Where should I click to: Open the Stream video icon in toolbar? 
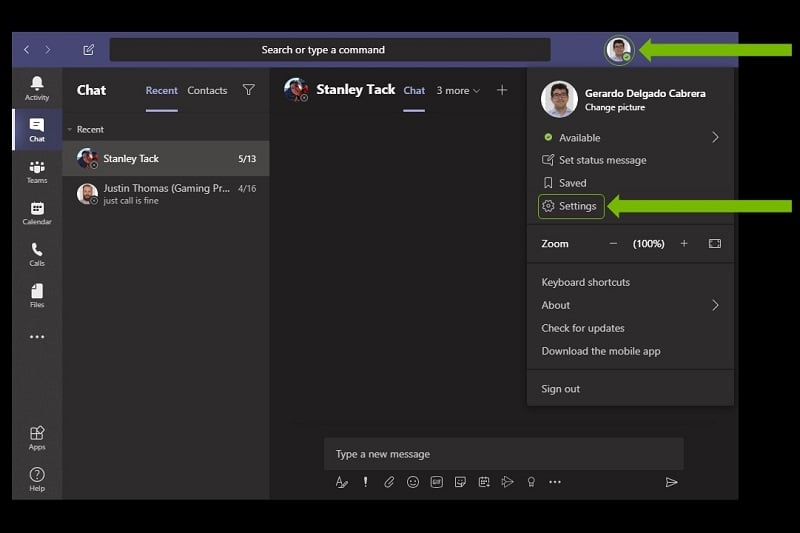click(507, 482)
